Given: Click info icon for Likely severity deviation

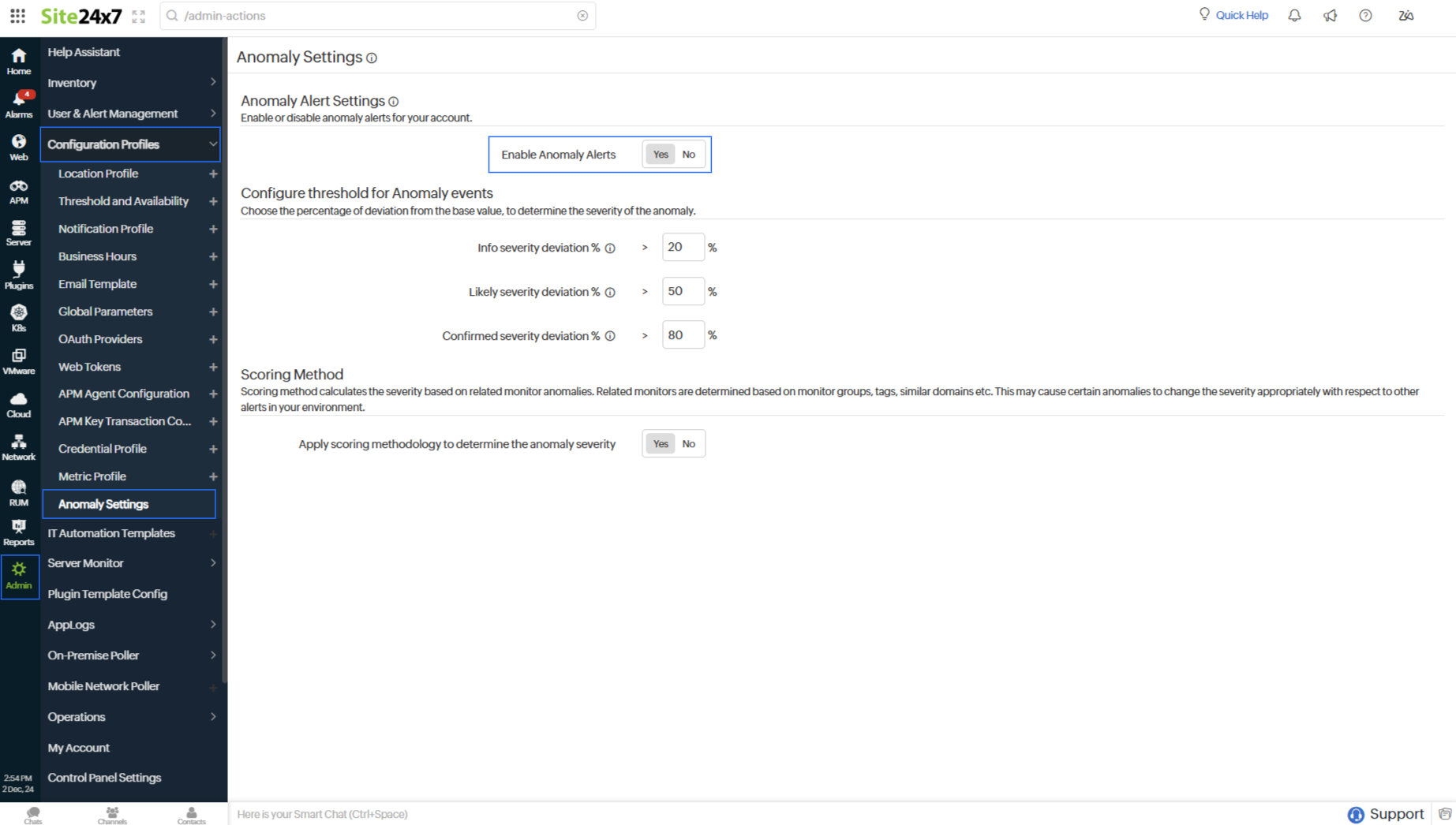Looking at the screenshot, I should pos(610,293).
